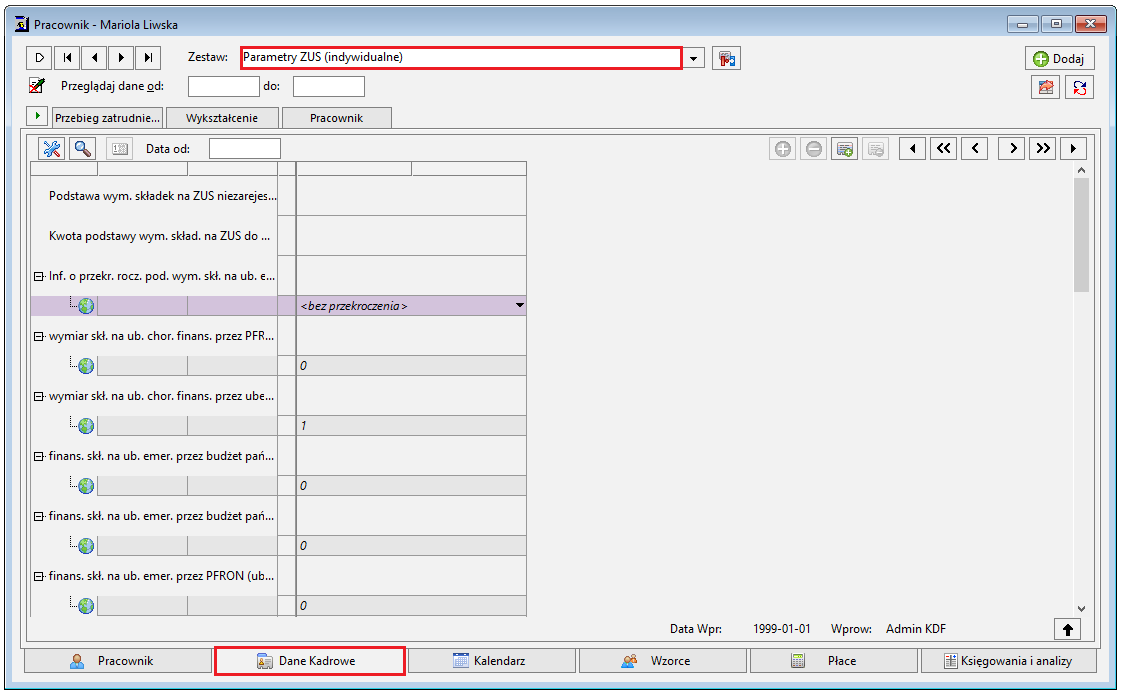Click the single right chevron button
1125x695 pixels.
coord(1012,148)
